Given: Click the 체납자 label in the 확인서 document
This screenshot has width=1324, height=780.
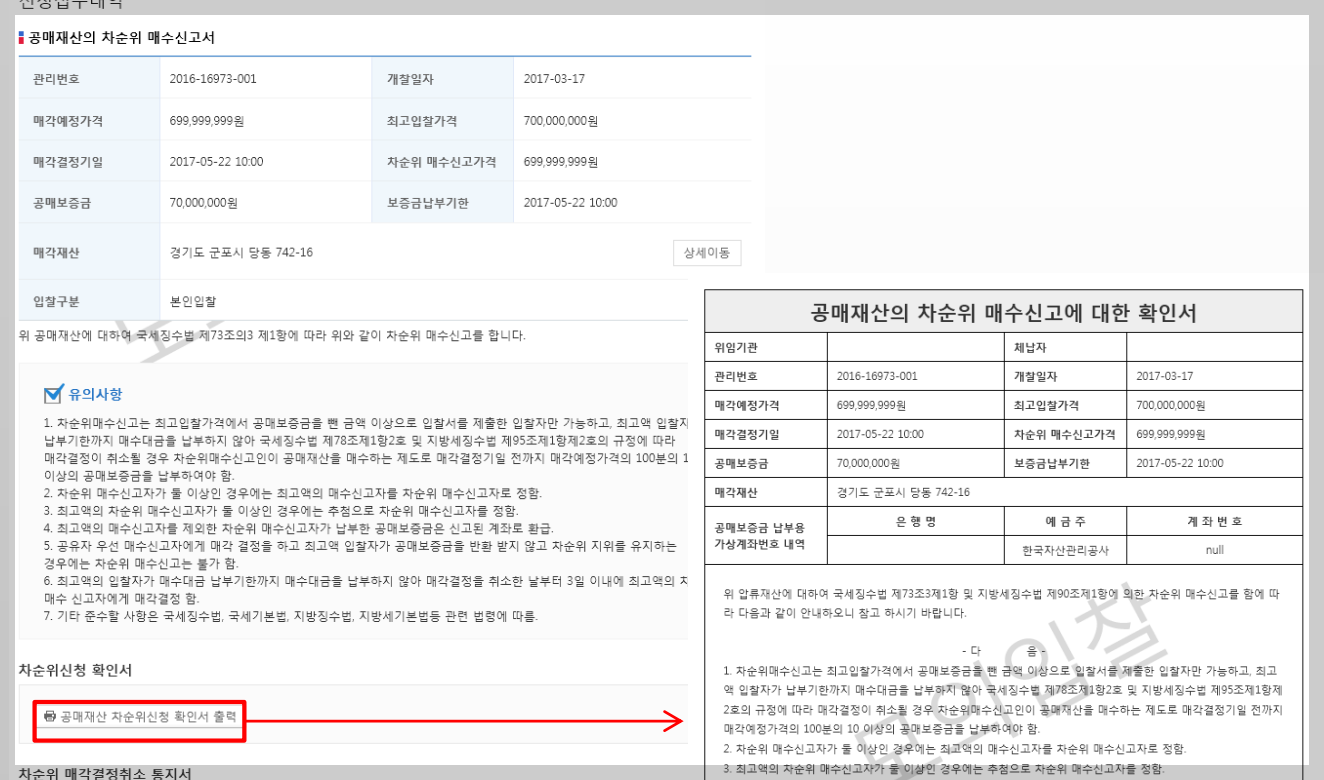Looking at the screenshot, I should pos(1030,347).
